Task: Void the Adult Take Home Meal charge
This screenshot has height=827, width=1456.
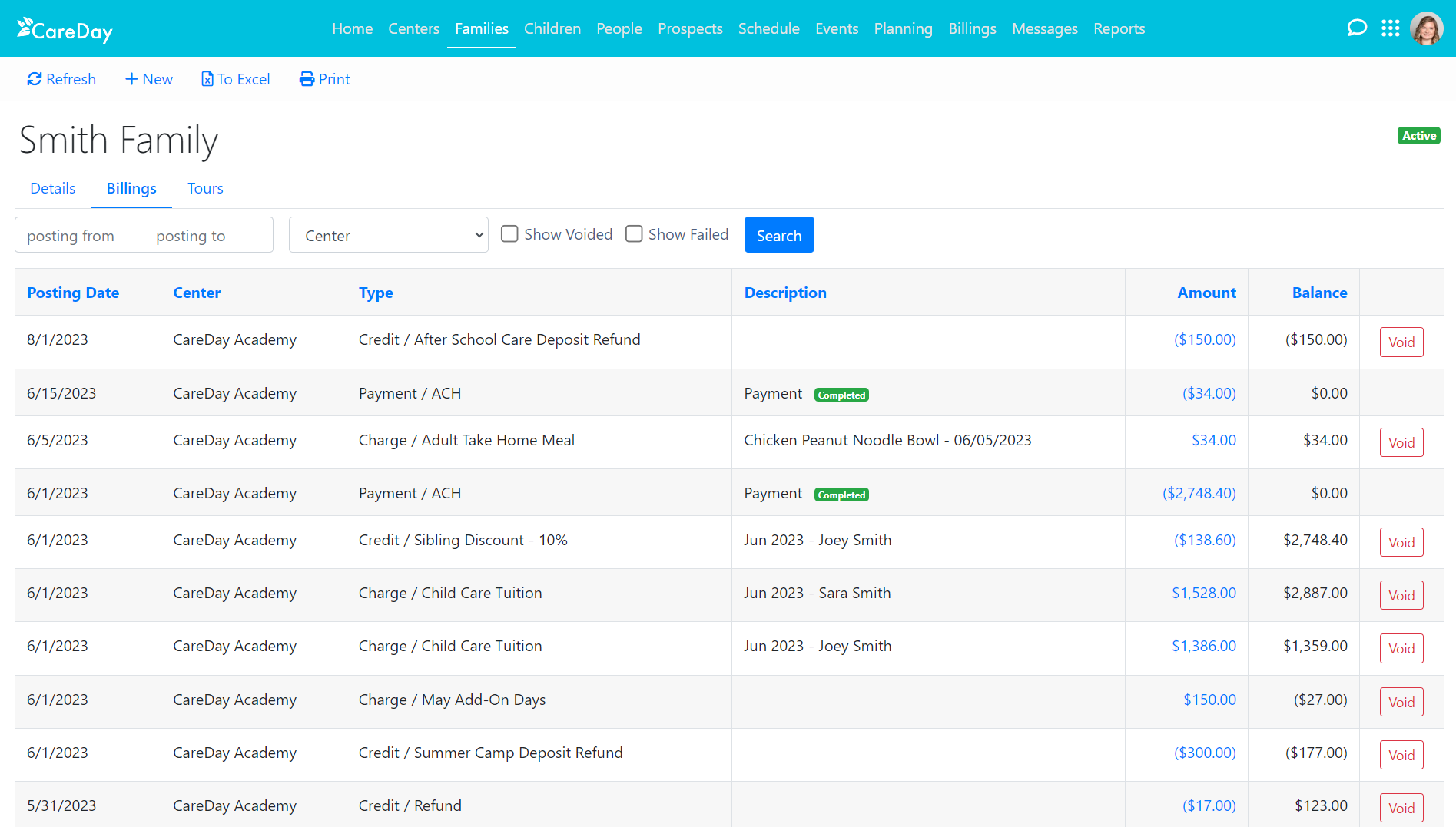Action: [1401, 442]
